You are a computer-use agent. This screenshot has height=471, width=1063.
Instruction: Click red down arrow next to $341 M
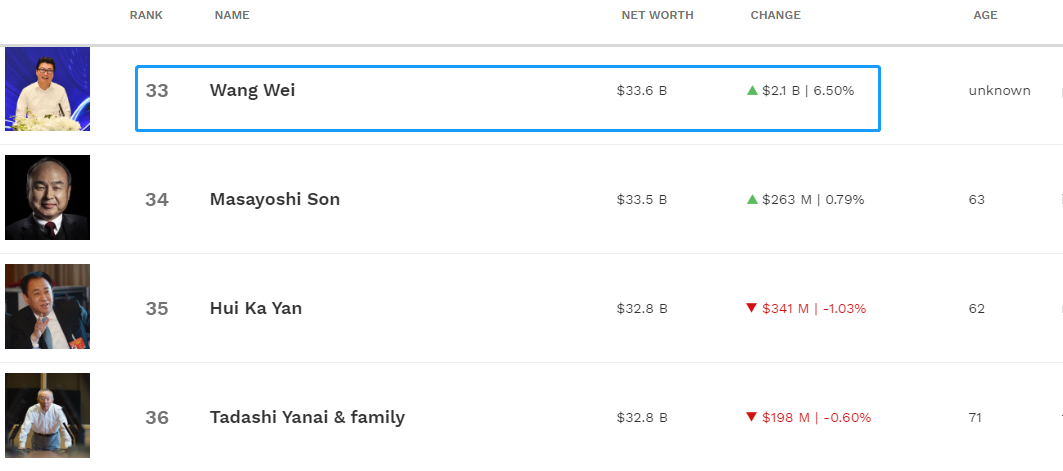pyautogui.click(x=751, y=308)
